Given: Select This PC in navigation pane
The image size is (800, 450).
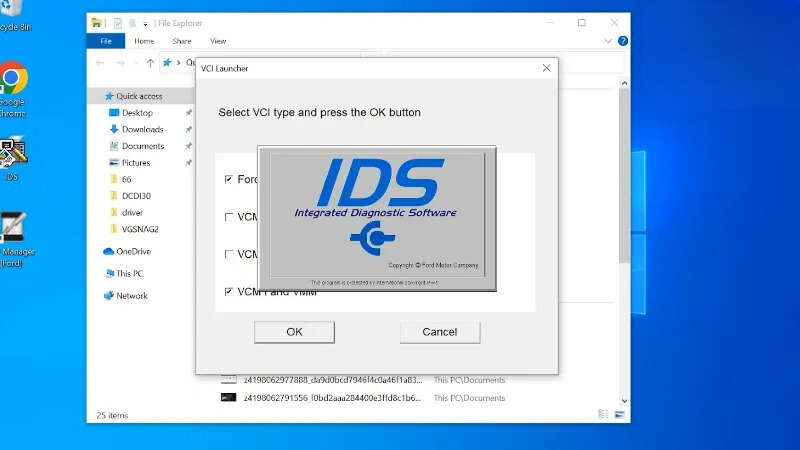Looking at the screenshot, I should pyautogui.click(x=129, y=273).
